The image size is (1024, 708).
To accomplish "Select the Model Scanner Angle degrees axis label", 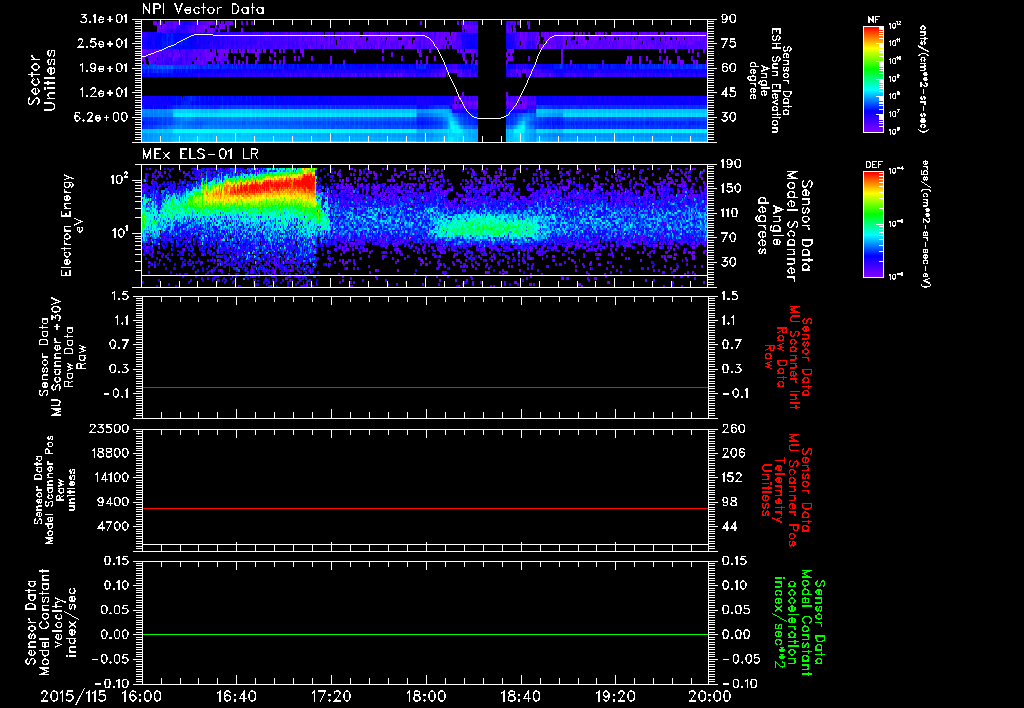I will coord(784,225).
